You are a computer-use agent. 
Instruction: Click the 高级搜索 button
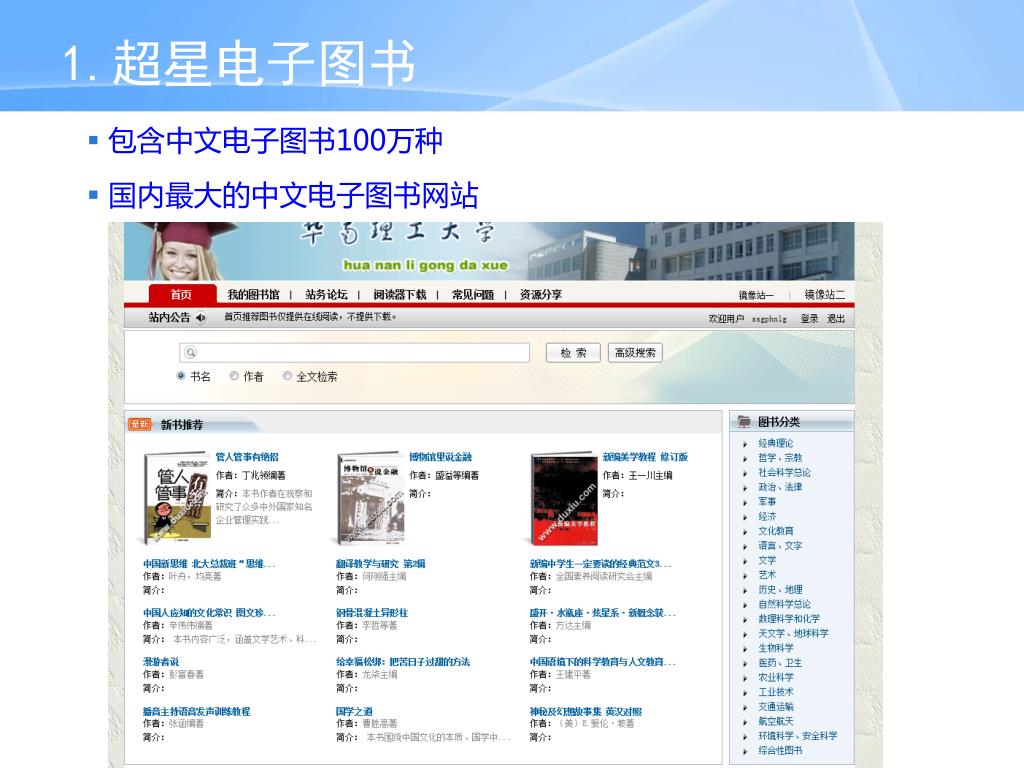point(635,353)
